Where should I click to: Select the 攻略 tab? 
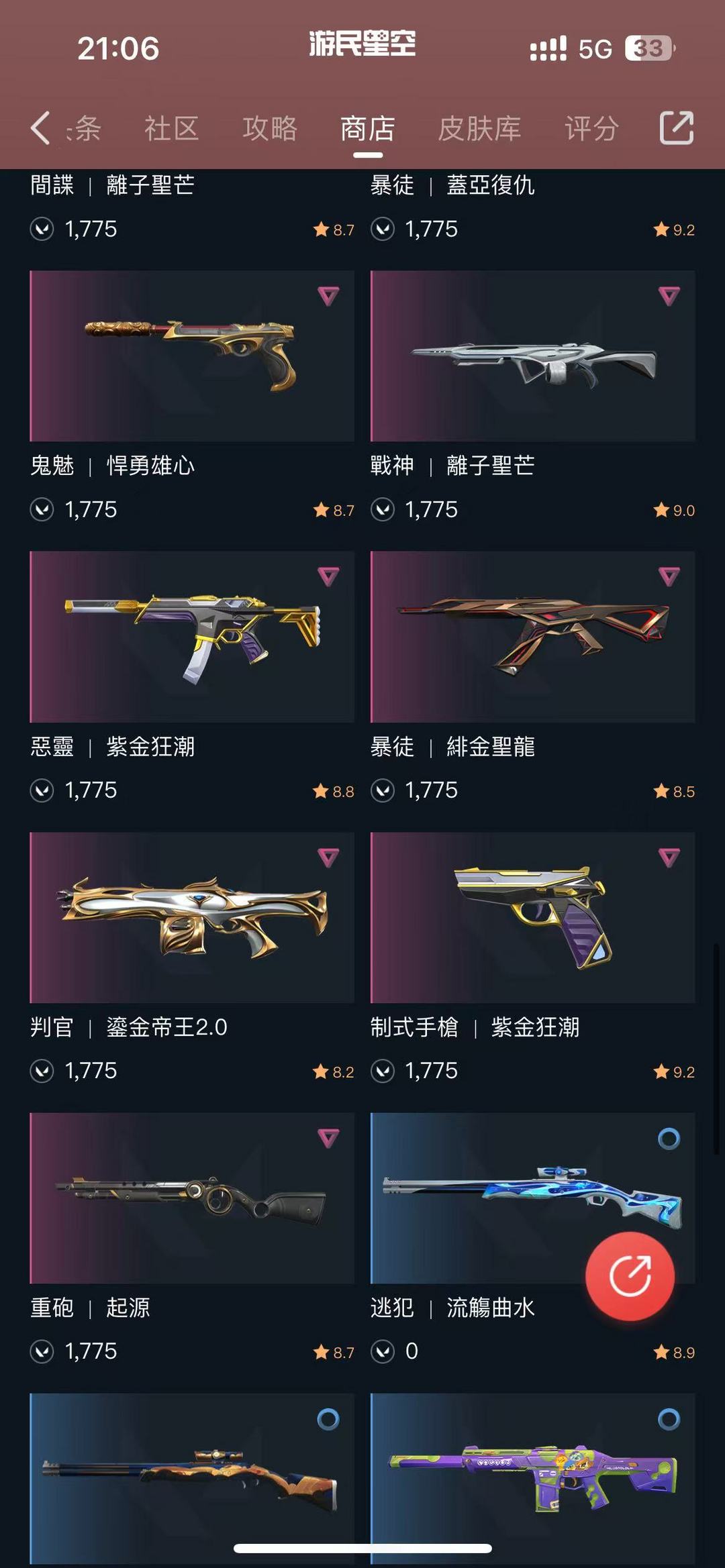270,128
